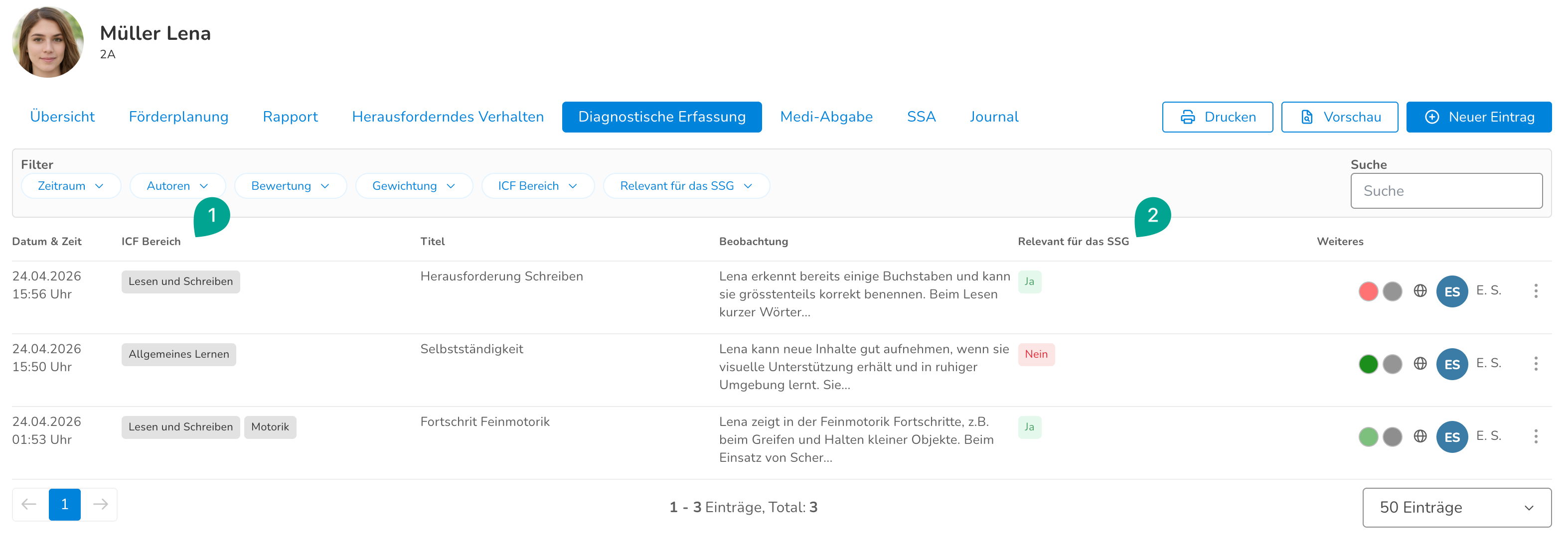The image size is (1568, 551).
Task: Expand the Bewertung filter dropdown
Action: pyautogui.click(x=291, y=186)
